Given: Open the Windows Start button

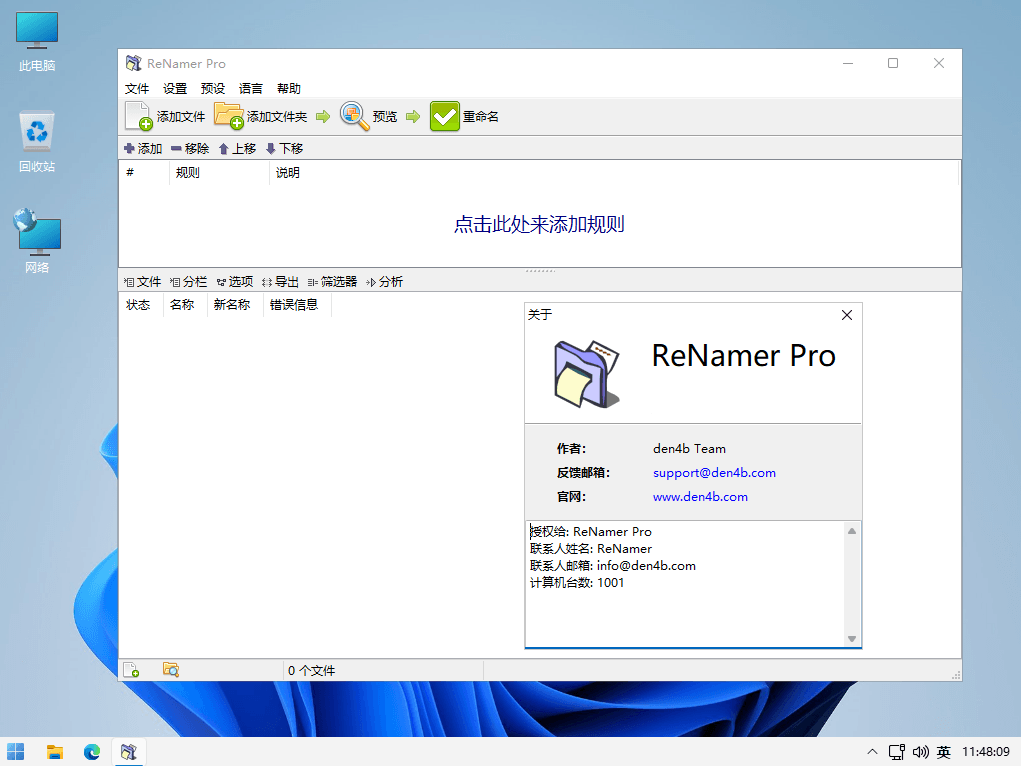Looking at the screenshot, I should click(16, 752).
